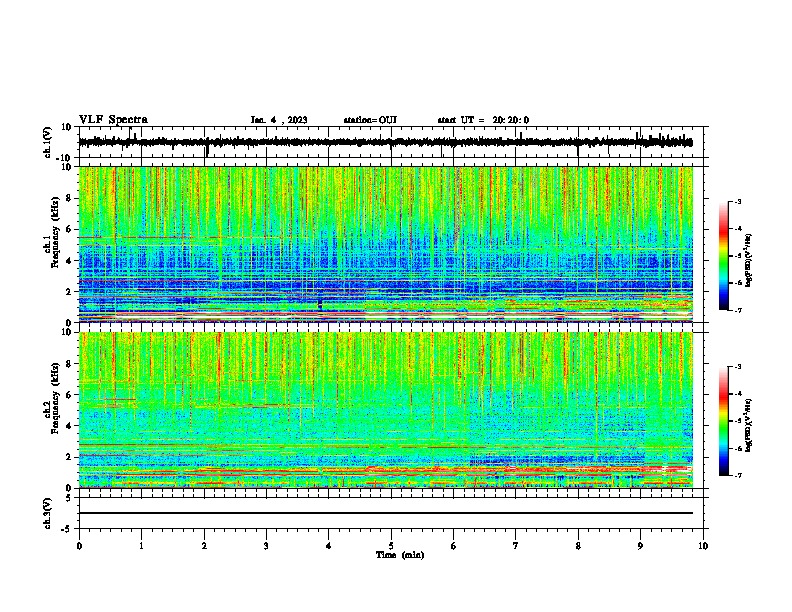Click time axis tick label "1"

(x=142, y=546)
